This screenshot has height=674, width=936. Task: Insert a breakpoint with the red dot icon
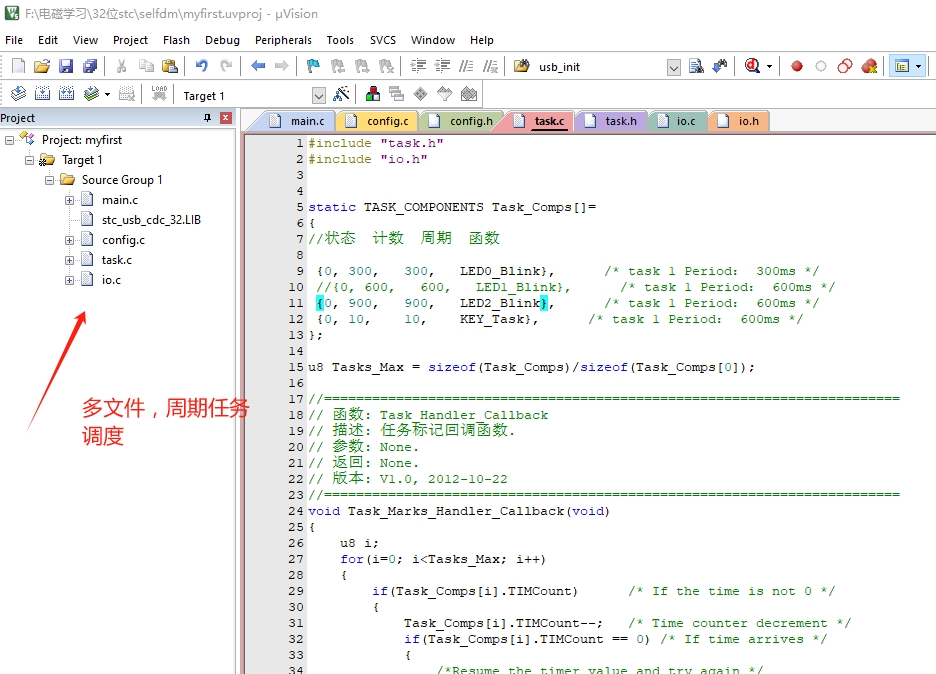[797, 66]
